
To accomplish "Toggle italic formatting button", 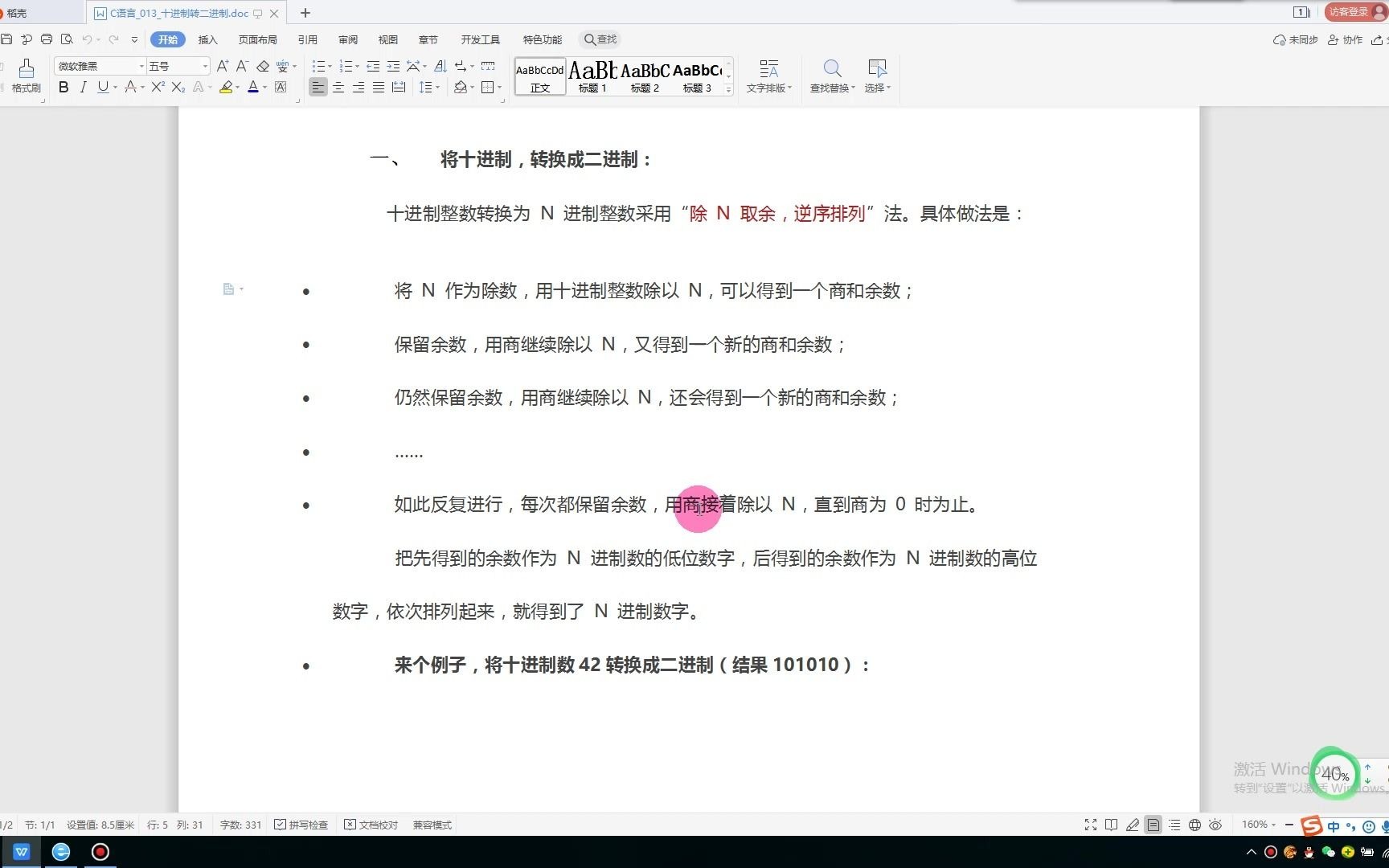I will (83, 87).
